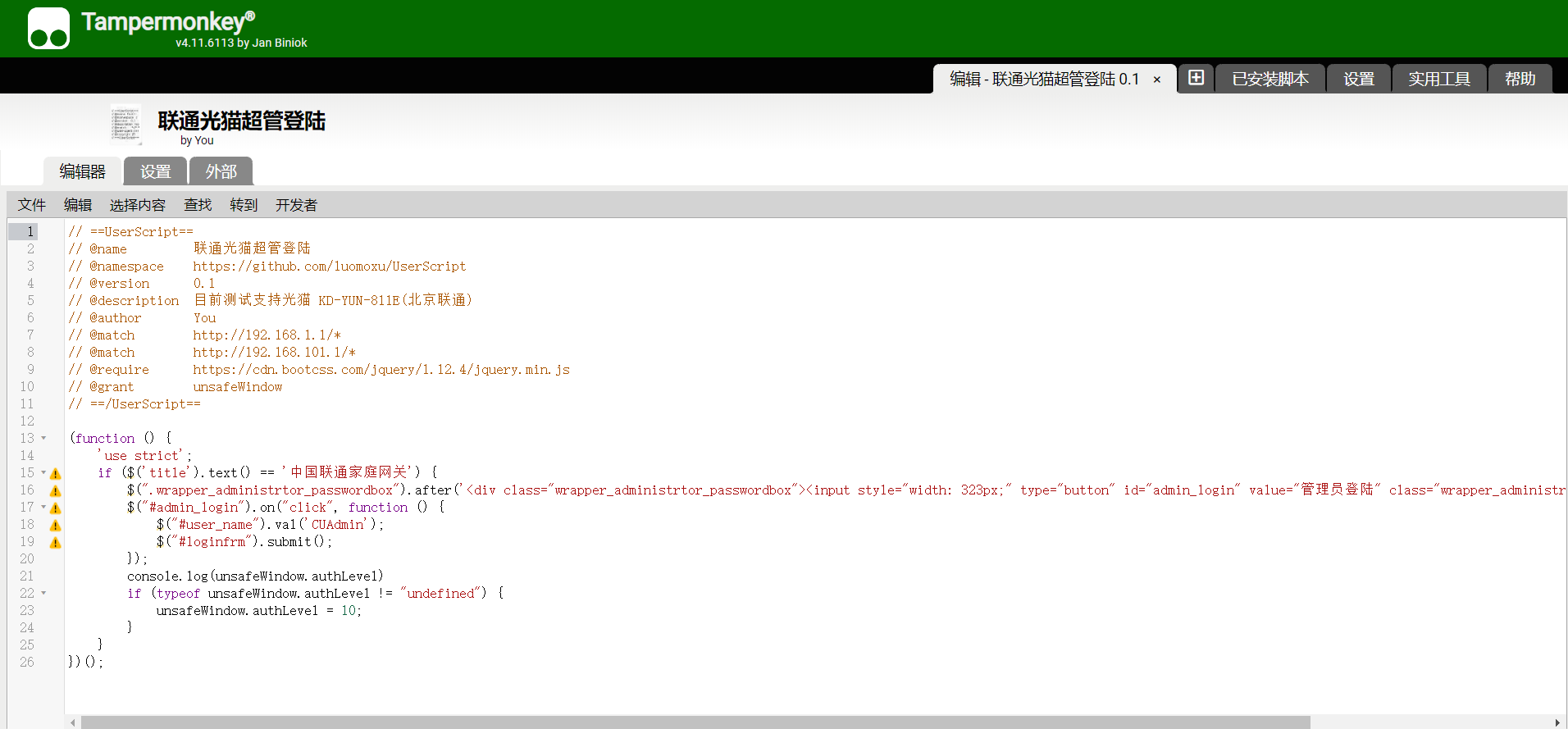The height and width of the screenshot is (729, 1568).
Task: Open the 转到 menu
Action: 244,205
